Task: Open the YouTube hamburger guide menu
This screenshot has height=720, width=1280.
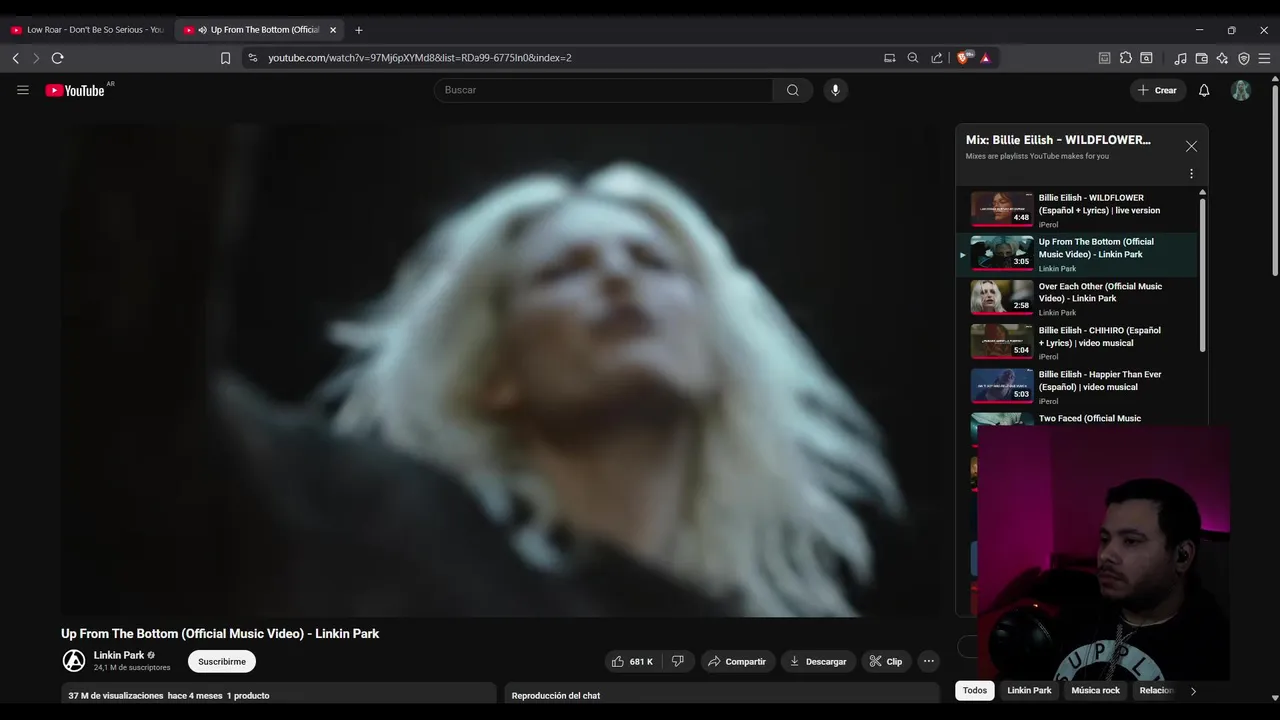Action: (x=23, y=90)
